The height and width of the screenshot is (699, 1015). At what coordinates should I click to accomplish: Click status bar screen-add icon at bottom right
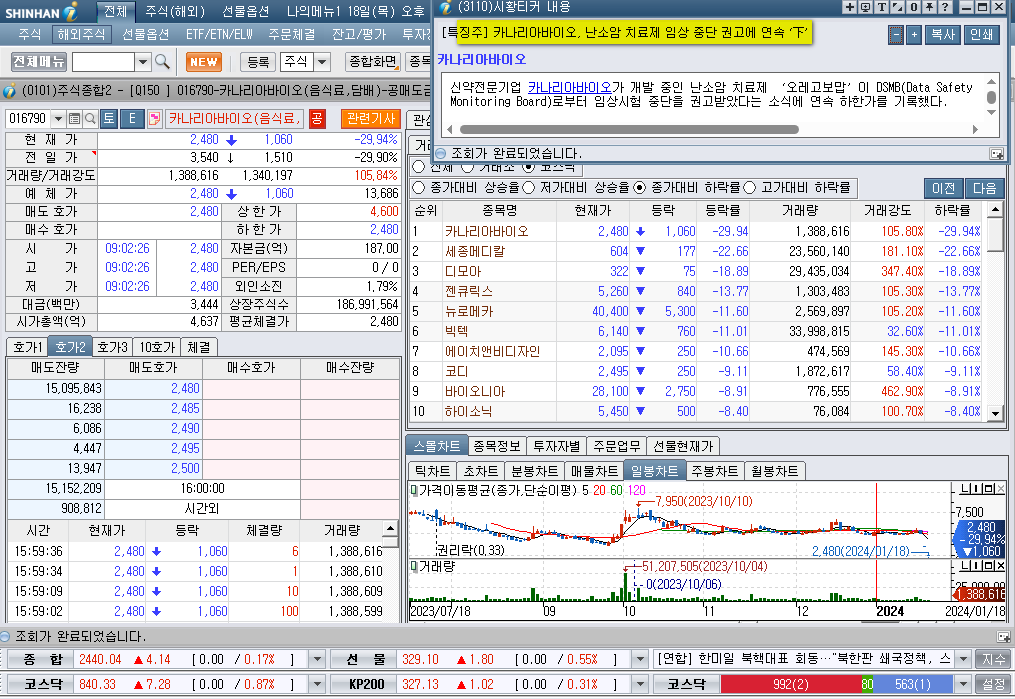coord(1003,637)
